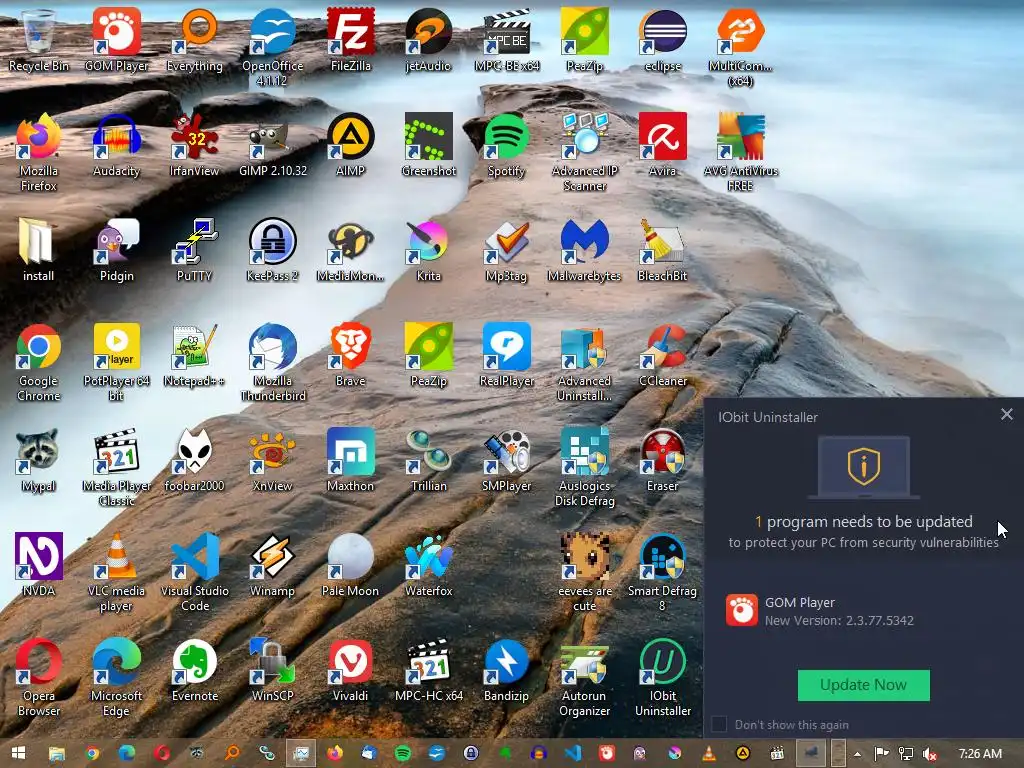Select the jetAudio desktop shortcut

(428, 39)
